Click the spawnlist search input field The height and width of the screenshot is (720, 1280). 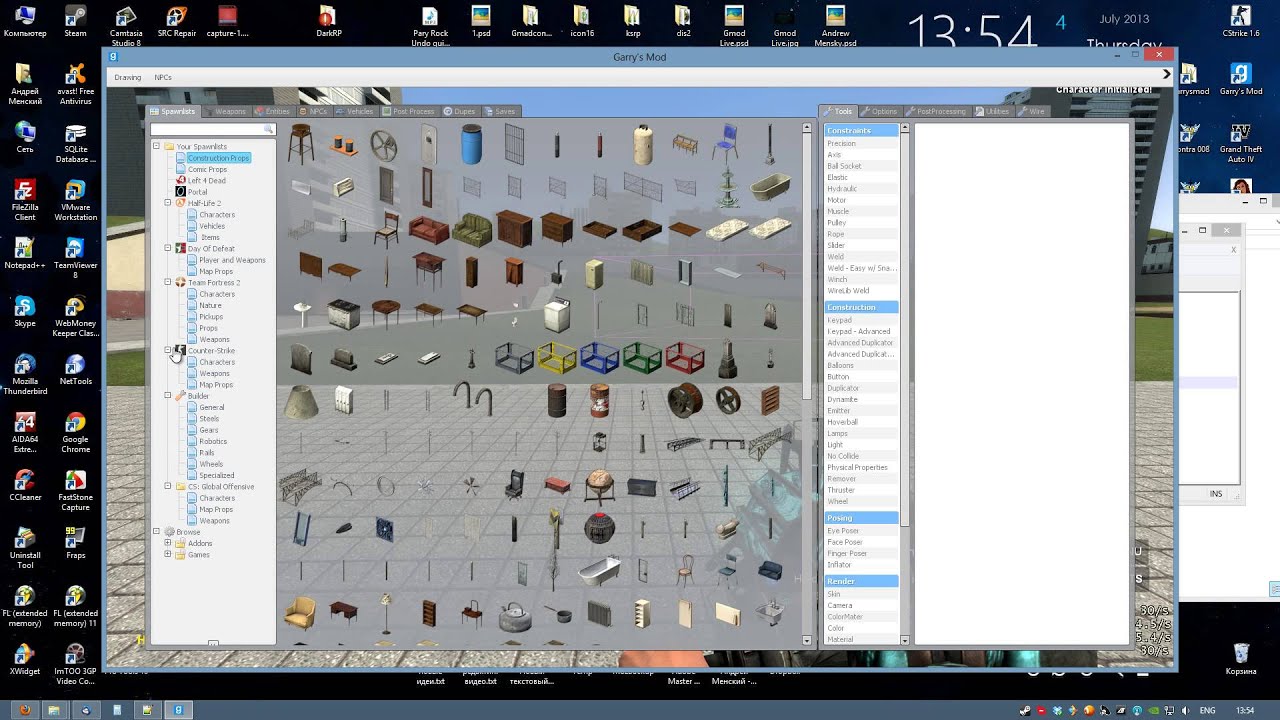pos(206,130)
